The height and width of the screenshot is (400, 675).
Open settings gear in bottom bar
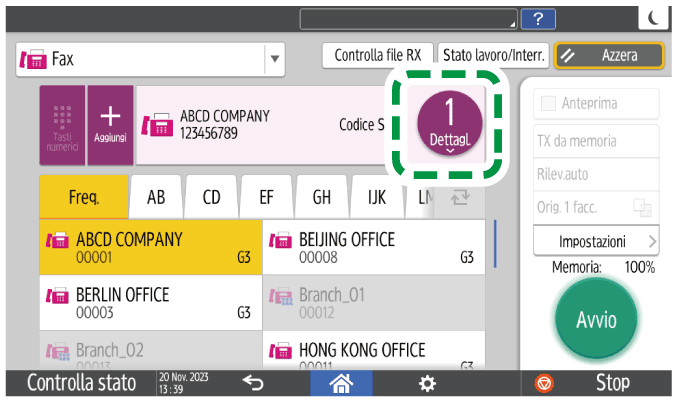[x=427, y=383]
